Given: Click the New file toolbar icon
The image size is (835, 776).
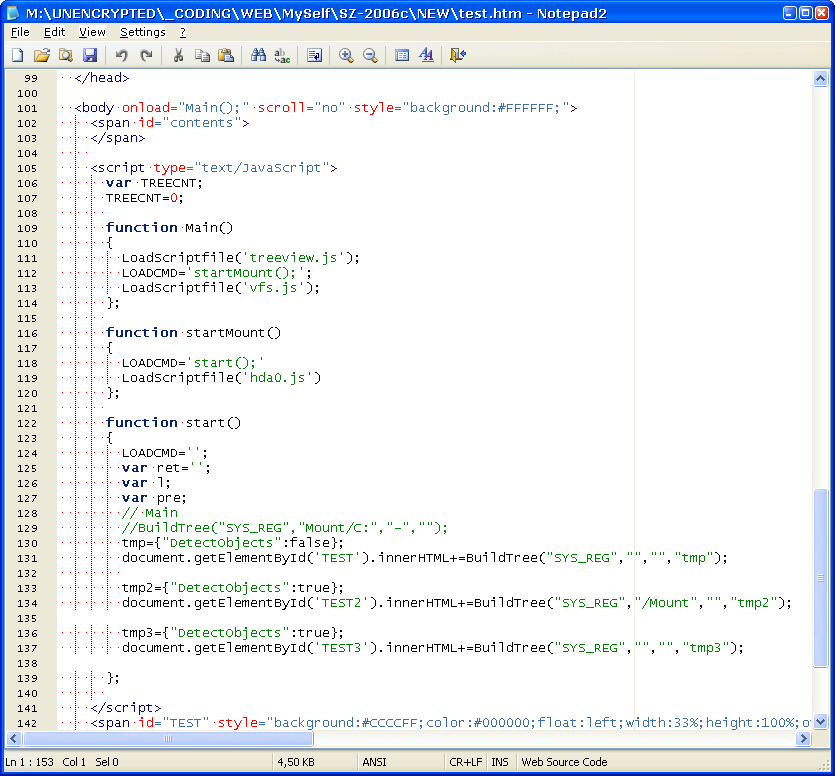Looking at the screenshot, I should pyautogui.click(x=18, y=55).
